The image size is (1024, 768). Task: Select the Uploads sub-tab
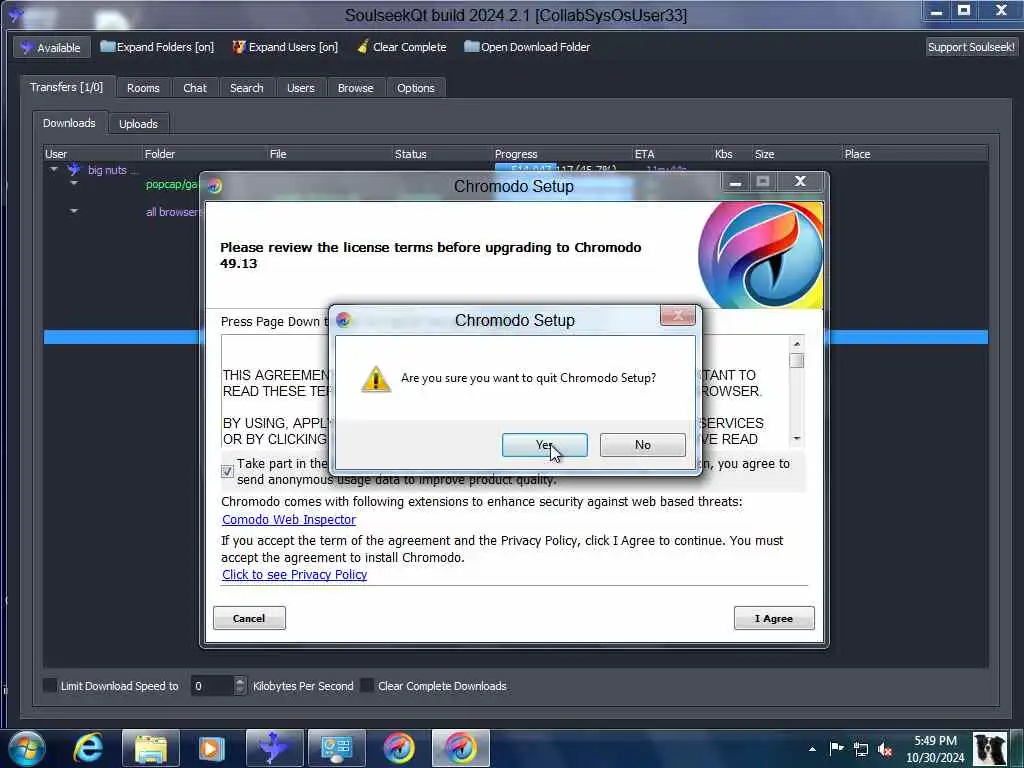(138, 123)
